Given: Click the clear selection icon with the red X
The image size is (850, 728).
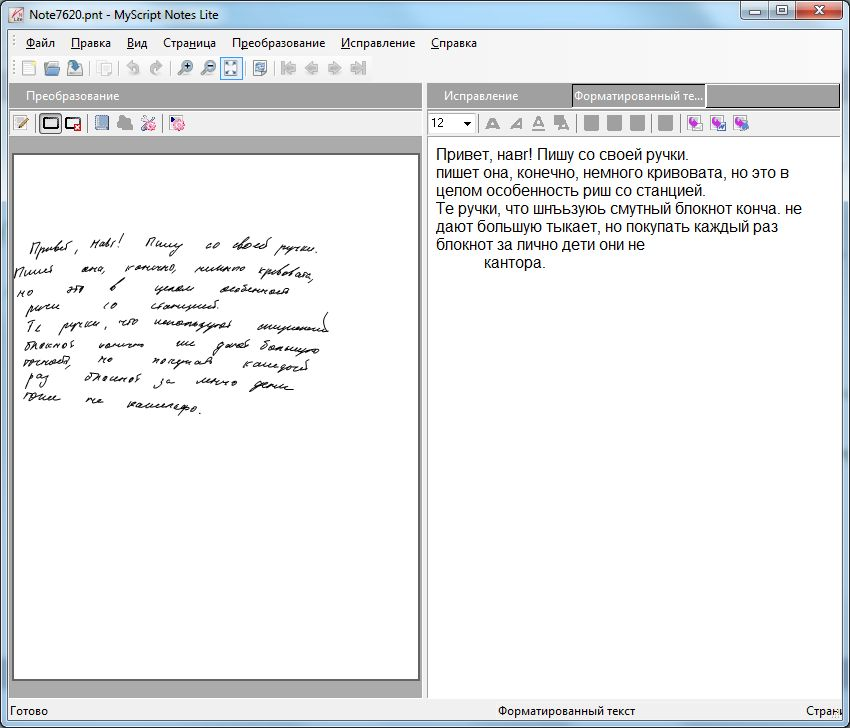Looking at the screenshot, I should [x=73, y=124].
